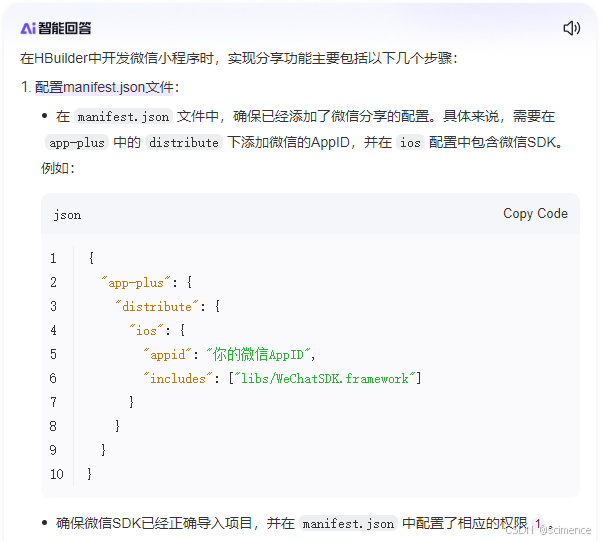The width and height of the screenshot is (602, 541).
Task: Click the intro sentence starting 在HBuilder中开发
Action: pos(238,58)
